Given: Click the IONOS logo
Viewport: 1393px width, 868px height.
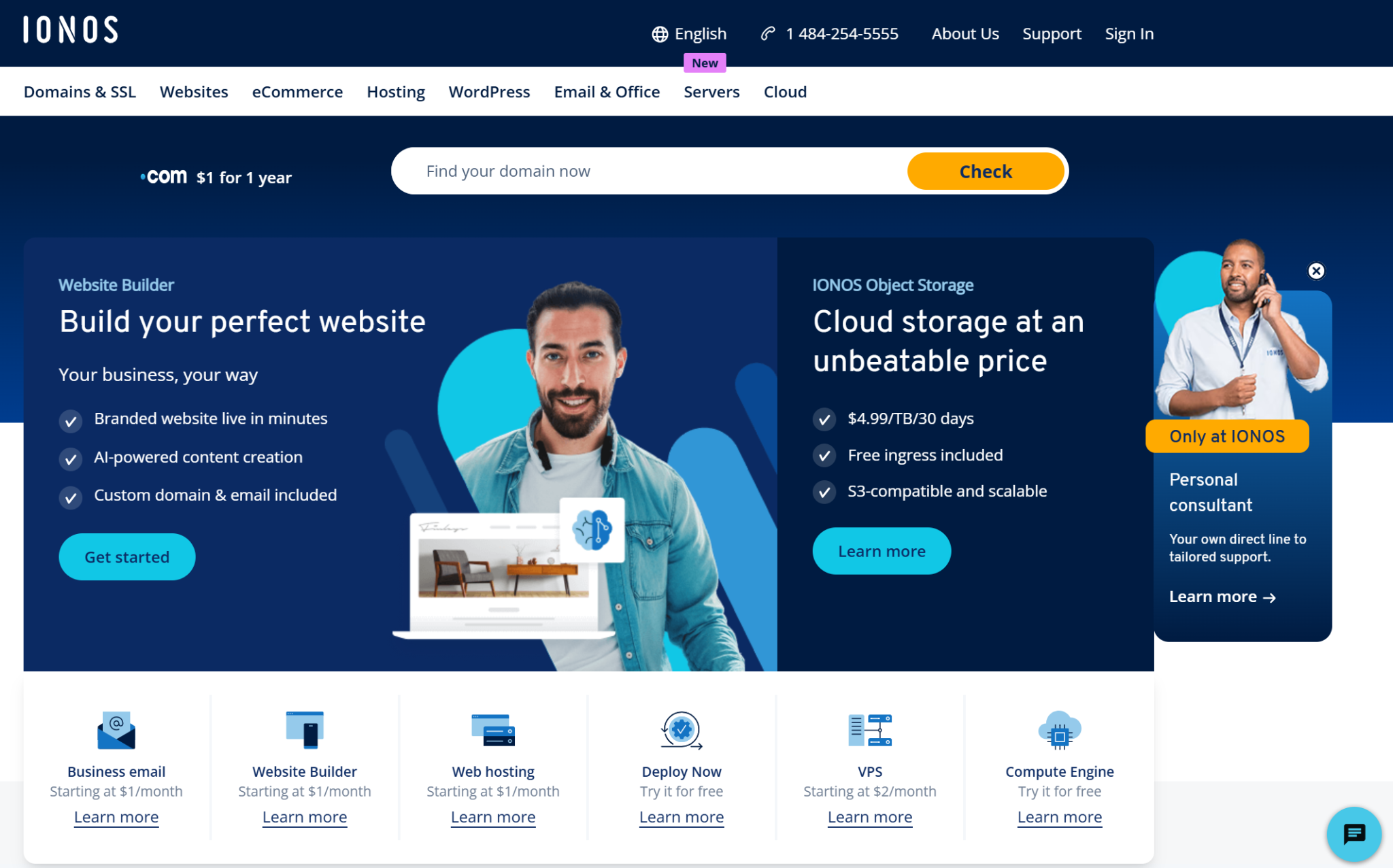Looking at the screenshot, I should click(x=71, y=30).
